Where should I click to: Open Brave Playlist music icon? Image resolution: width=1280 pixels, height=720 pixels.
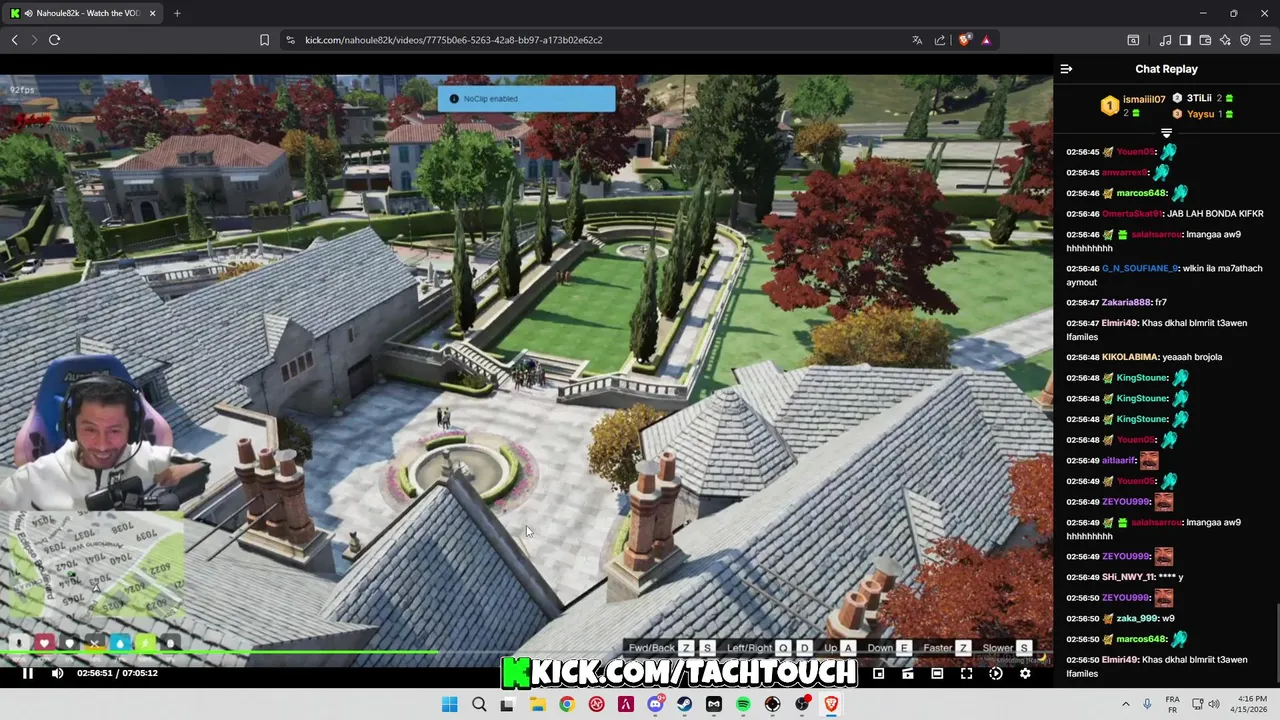pos(1165,40)
